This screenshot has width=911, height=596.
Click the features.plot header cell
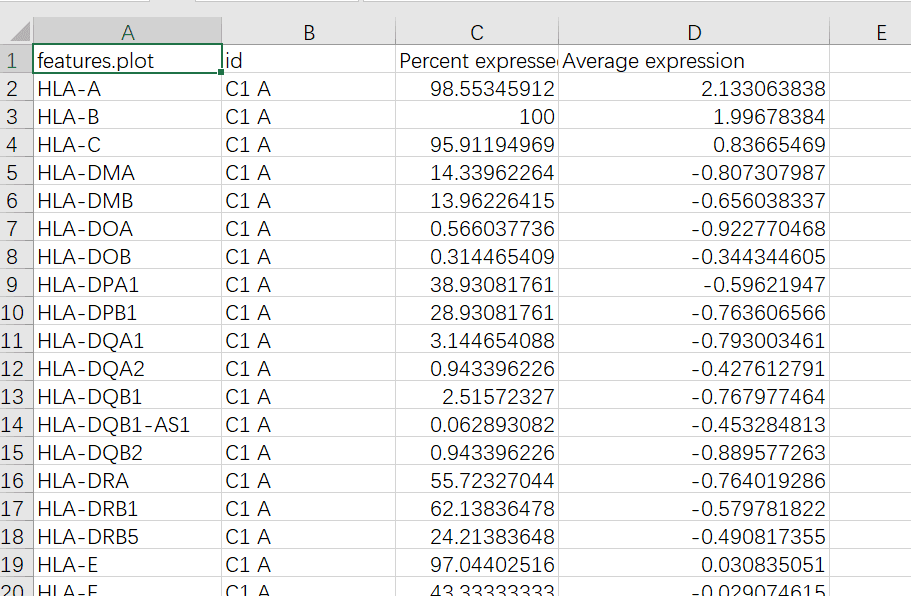(127, 59)
